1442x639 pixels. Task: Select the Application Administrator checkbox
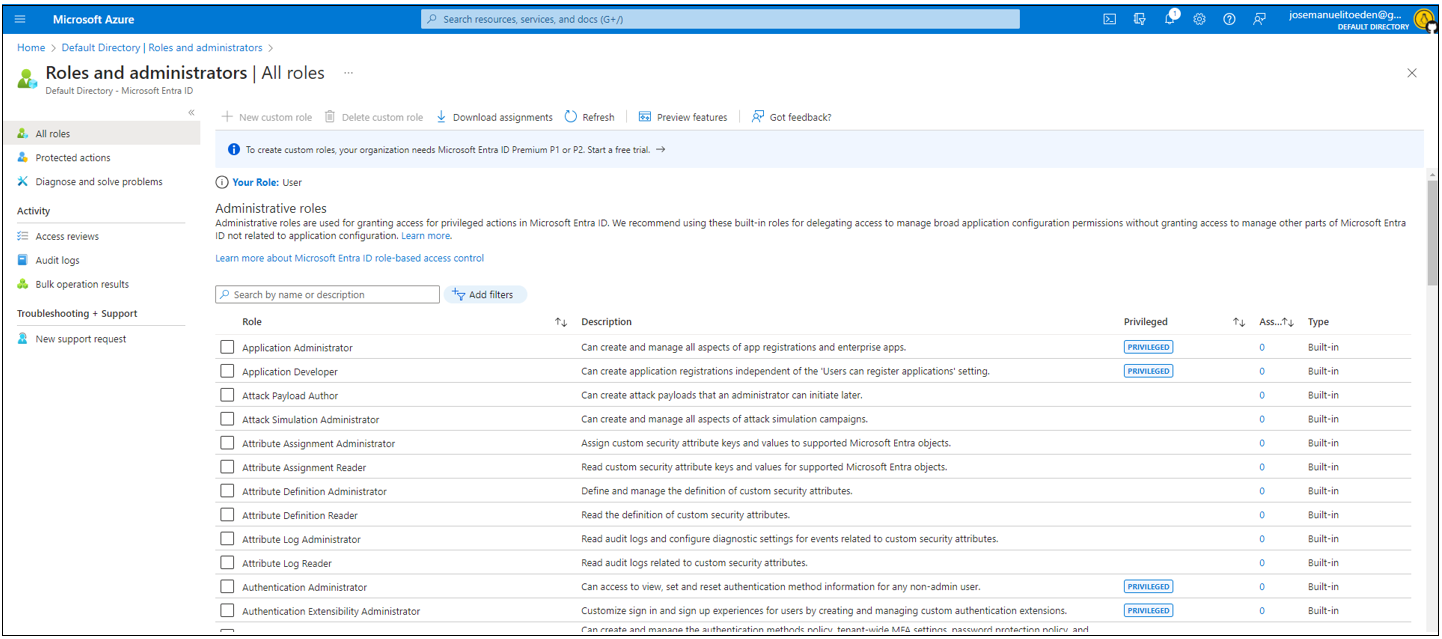[227, 347]
